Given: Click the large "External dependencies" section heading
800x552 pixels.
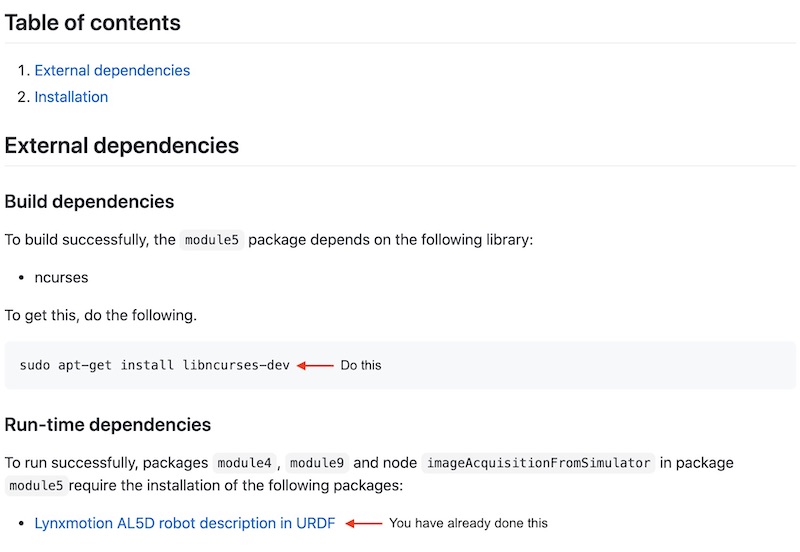Looking at the screenshot, I should click(x=122, y=146).
